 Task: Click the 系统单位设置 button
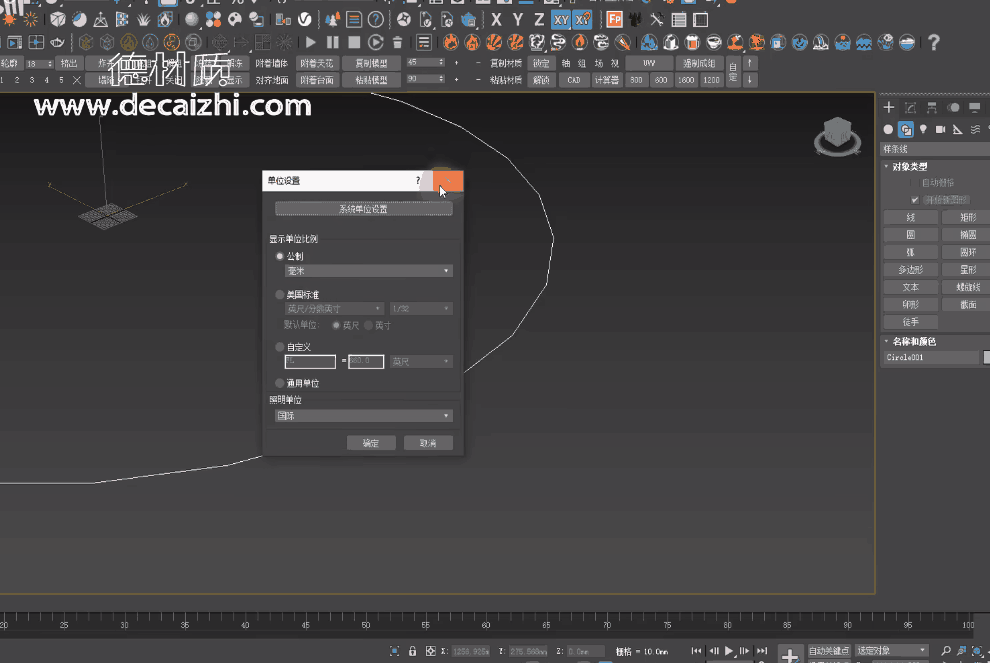[x=364, y=209]
